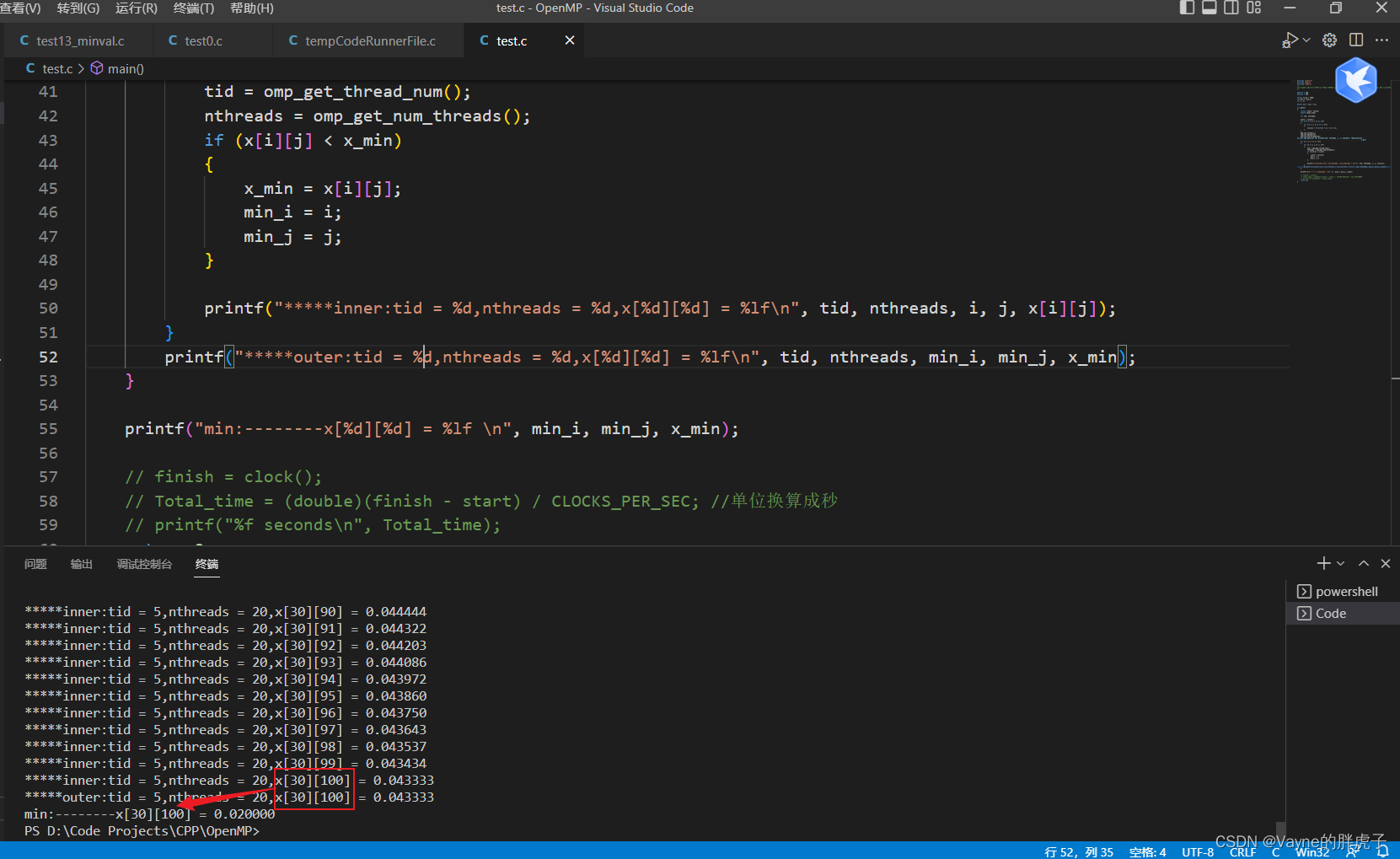Close the test.c editor tab

click(570, 40)
